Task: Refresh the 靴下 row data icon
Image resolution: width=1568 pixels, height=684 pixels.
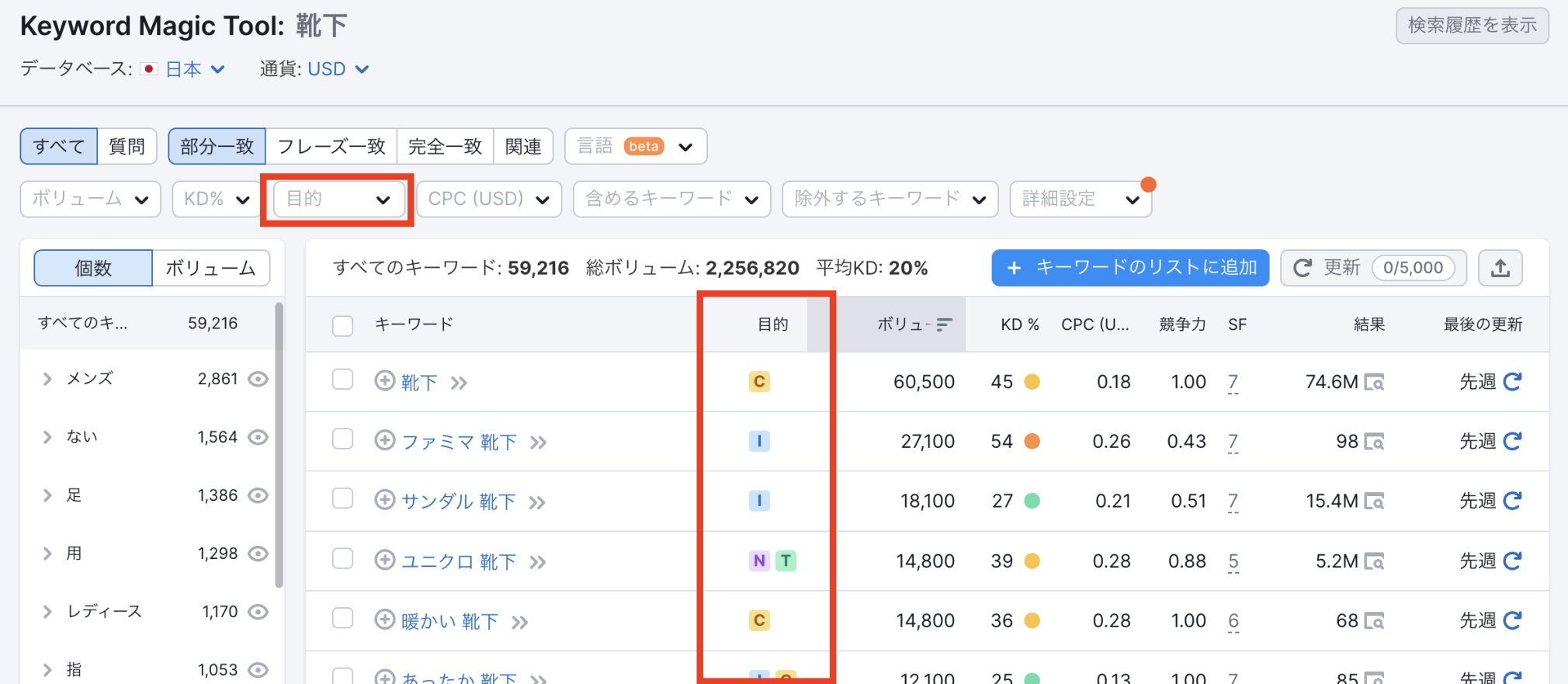Action: [1512, 381]
